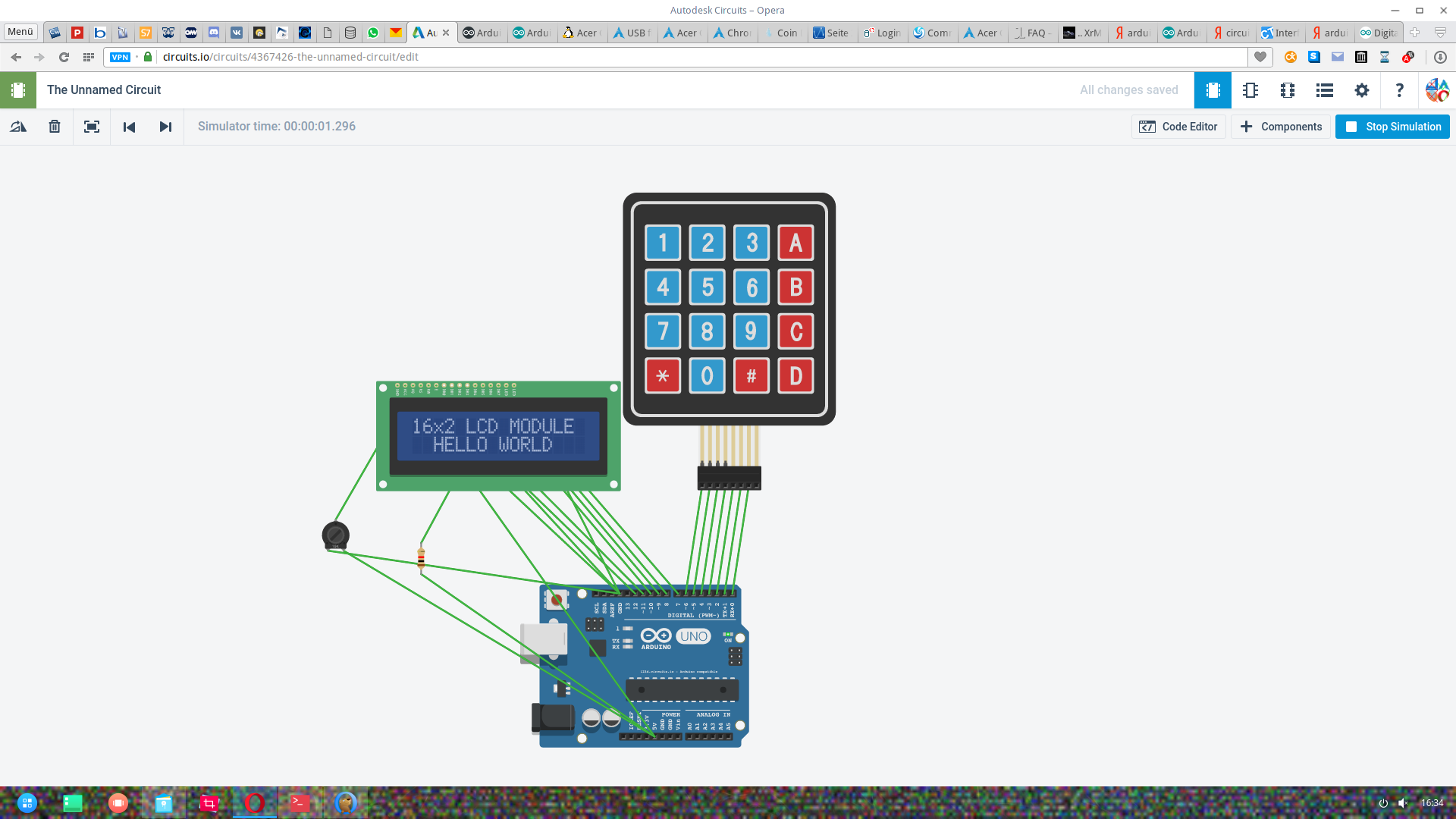Open the Components panel

click(x=1281, y=127)
